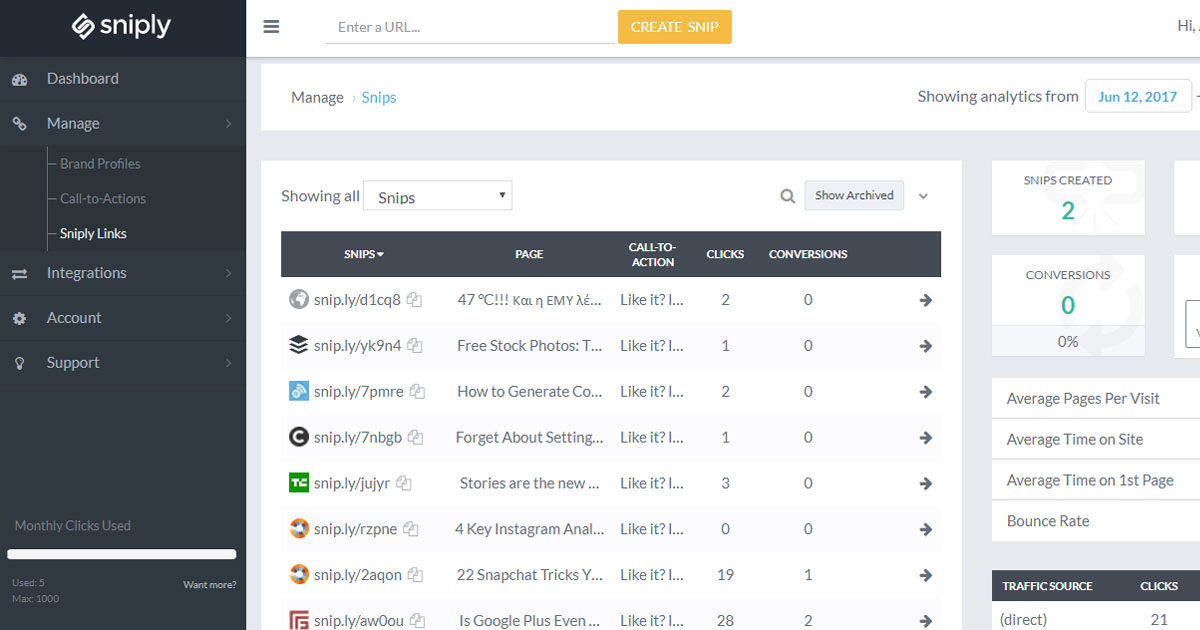Sort by the Conversions column header

pyautogui.click(x=808, y=254)
